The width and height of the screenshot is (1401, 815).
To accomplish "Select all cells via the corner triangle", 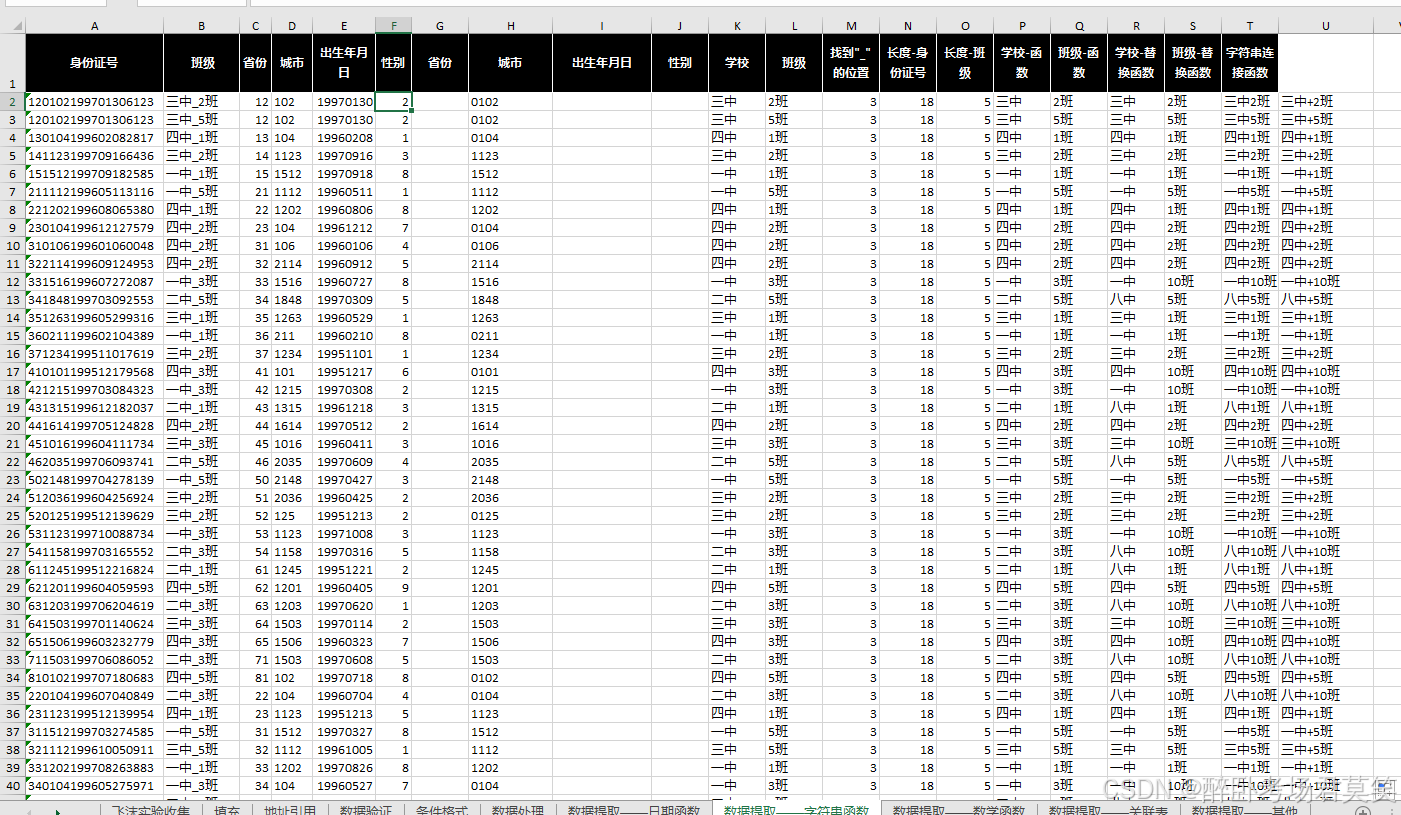I will click(x=12, y=25).
